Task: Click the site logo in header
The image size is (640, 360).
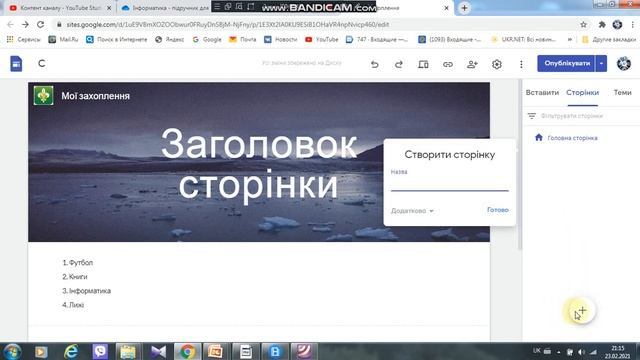Action: (x=44, y=96)
